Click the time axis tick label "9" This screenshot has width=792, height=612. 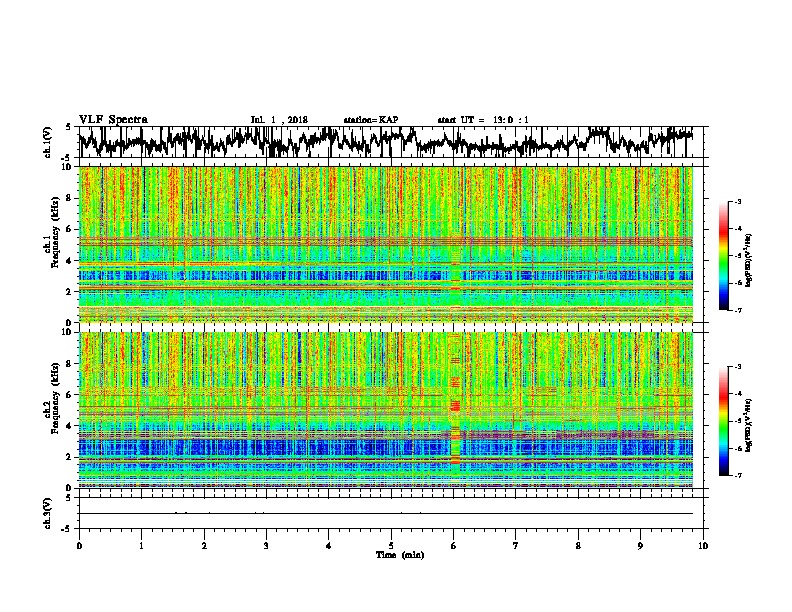point(640,546)
